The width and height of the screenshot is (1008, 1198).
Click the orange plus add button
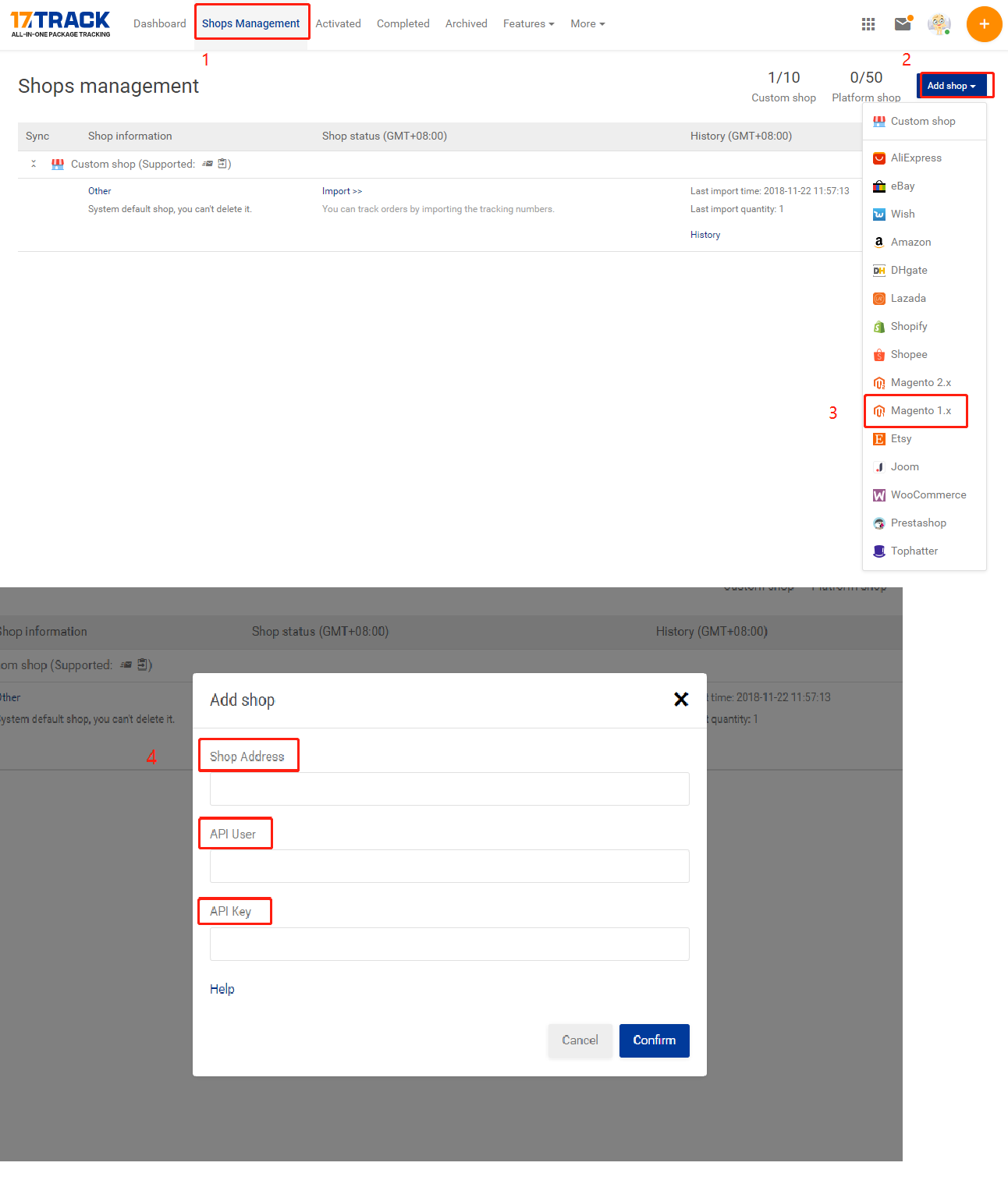tap(984, 24)
